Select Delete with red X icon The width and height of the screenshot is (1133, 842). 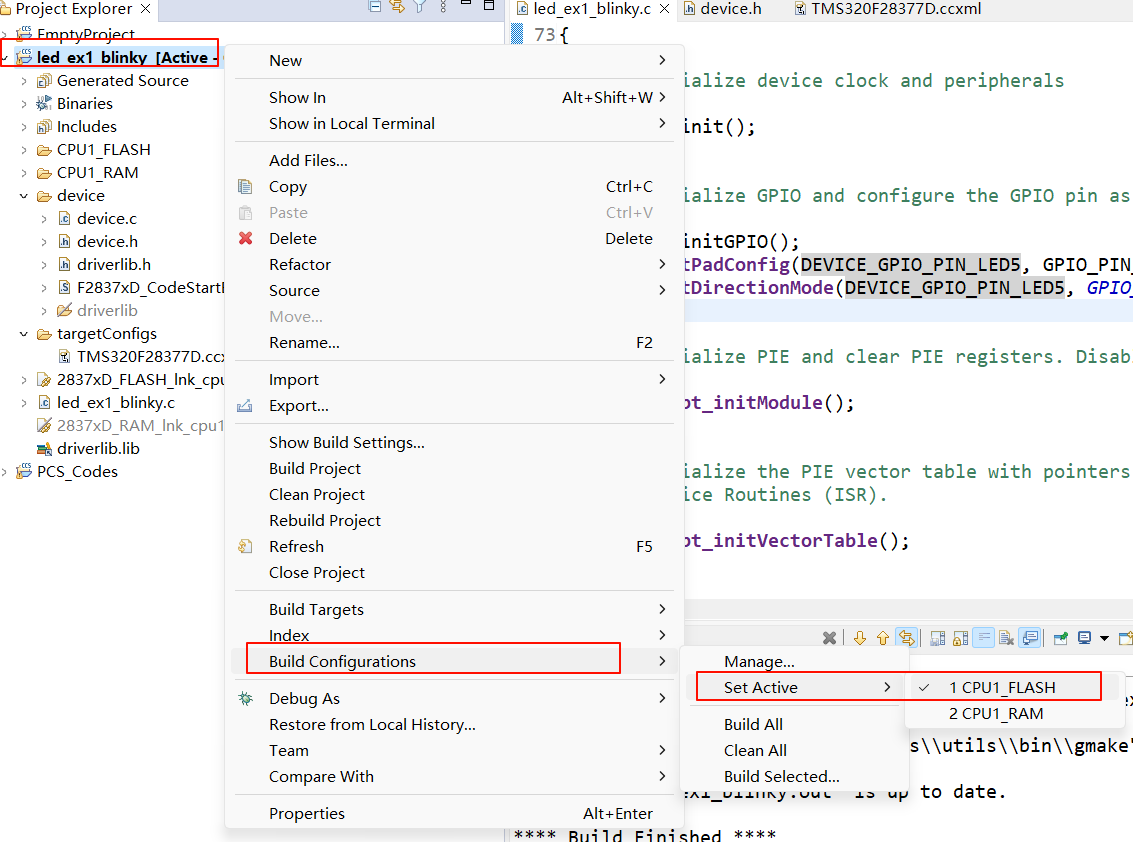tap(293, 239)
